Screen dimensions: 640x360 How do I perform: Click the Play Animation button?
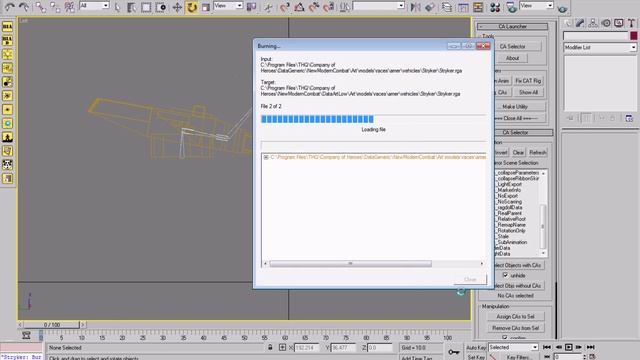coord(568,347)
